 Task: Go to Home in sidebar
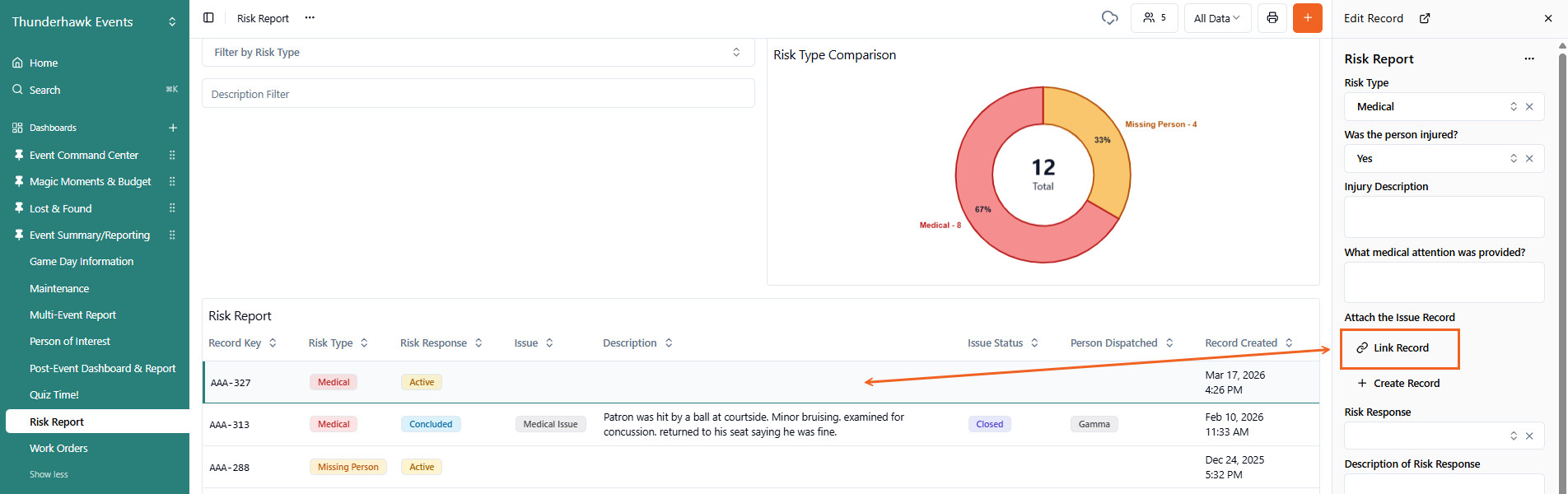pyautogui.click(x=44, y=63)
